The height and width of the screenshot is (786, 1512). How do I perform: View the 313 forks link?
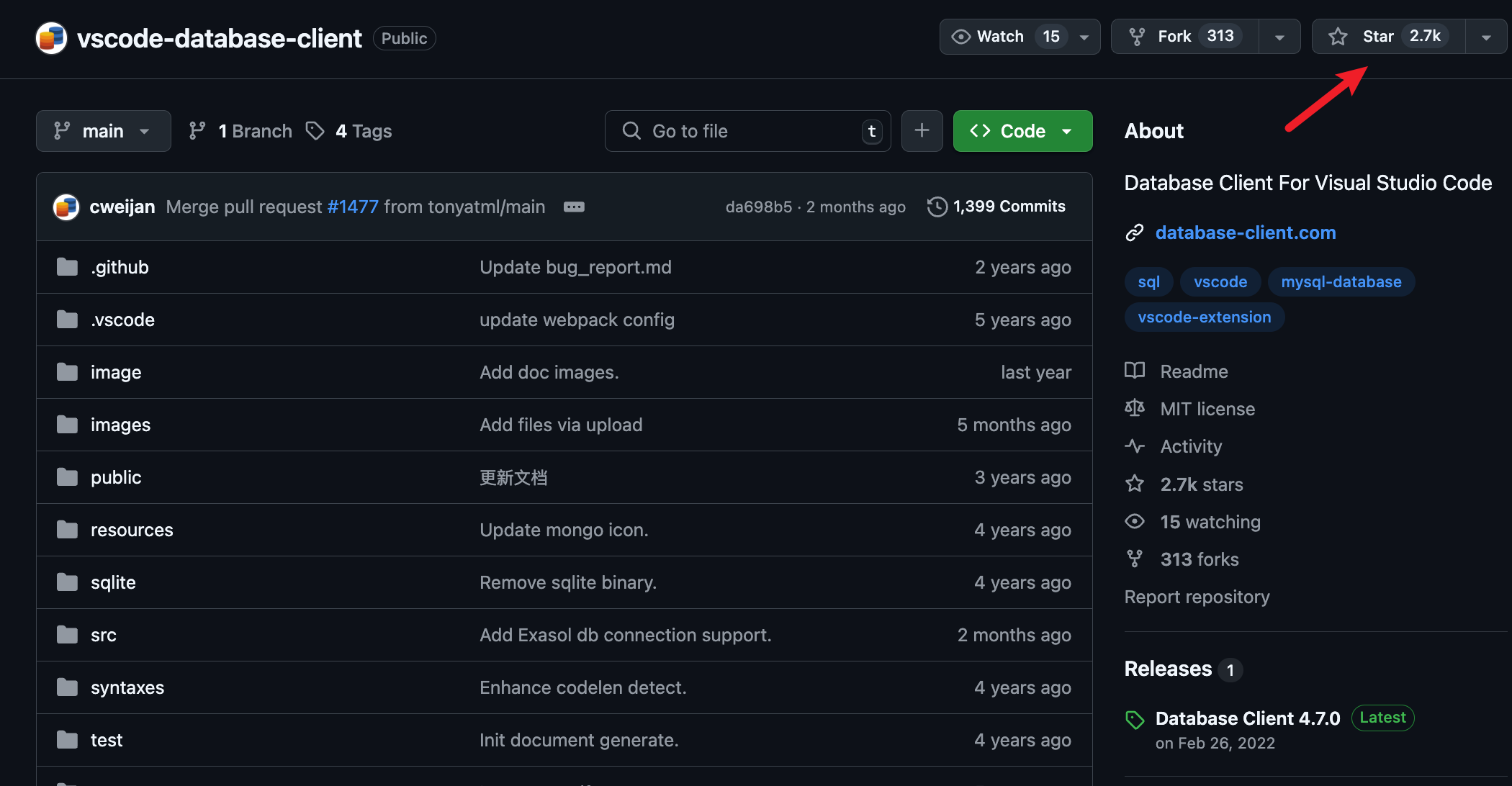point(1200,559)
